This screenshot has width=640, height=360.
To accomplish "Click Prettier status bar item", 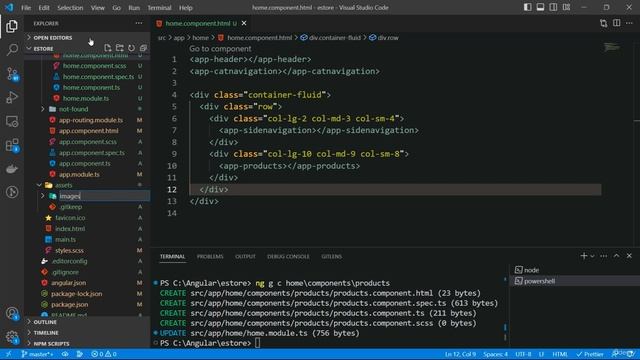I will tap(590, 354).
